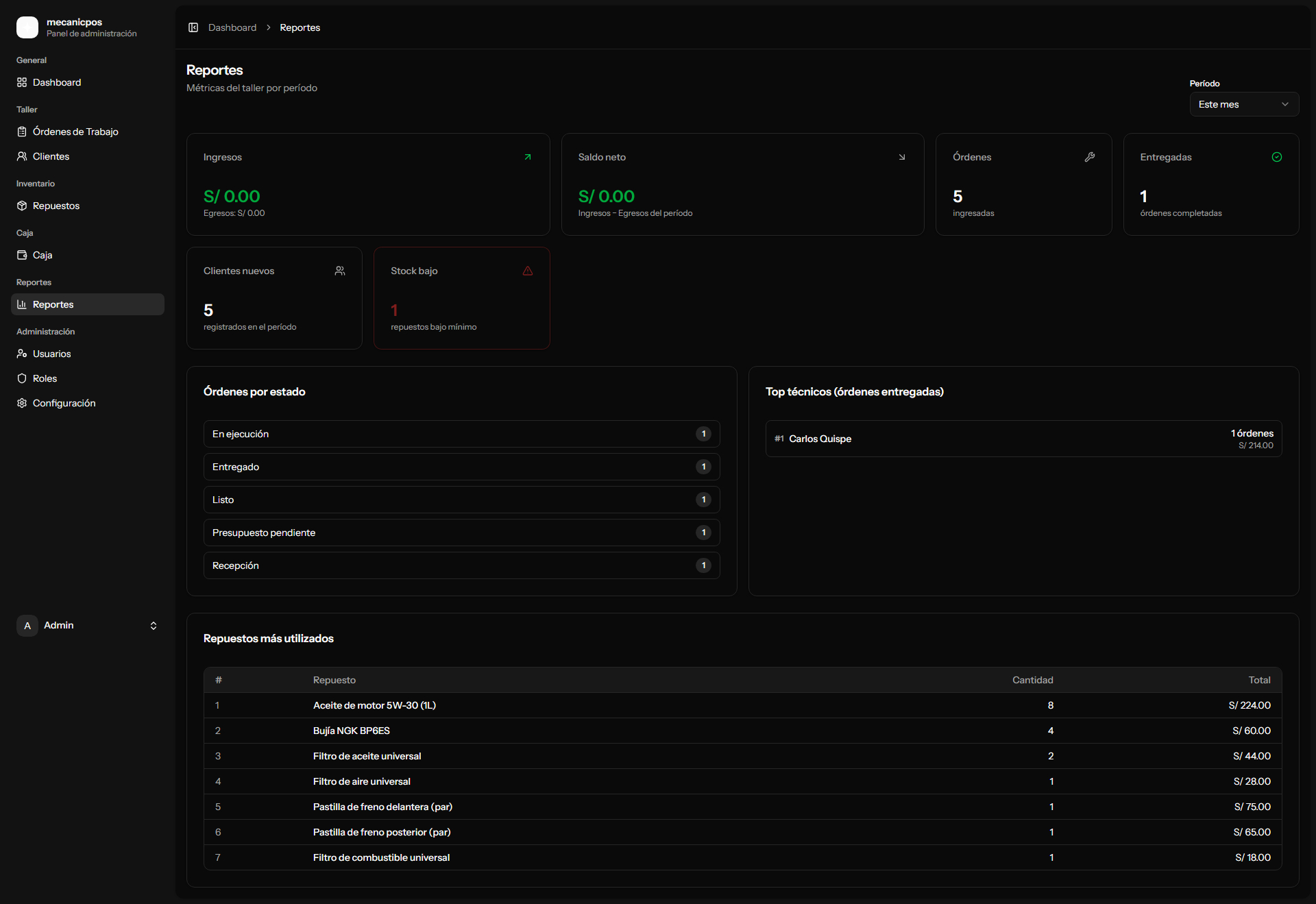Click the Cantidad column header

[1032, 680]
